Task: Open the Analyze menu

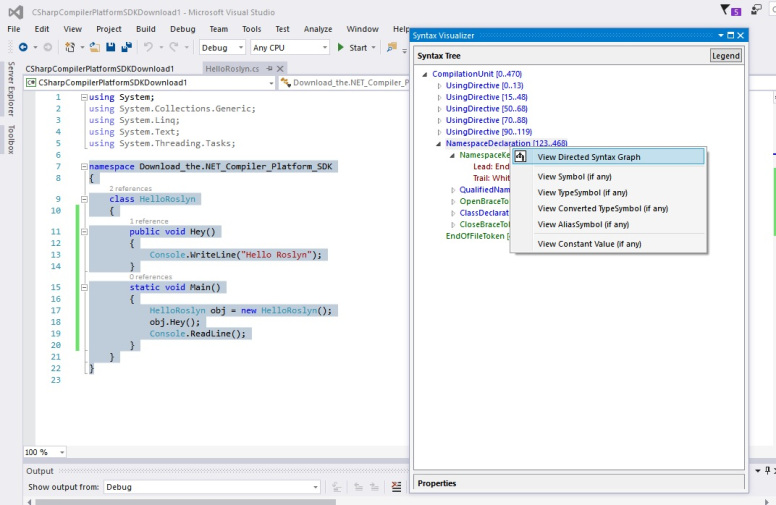Action: pos(317,29)
